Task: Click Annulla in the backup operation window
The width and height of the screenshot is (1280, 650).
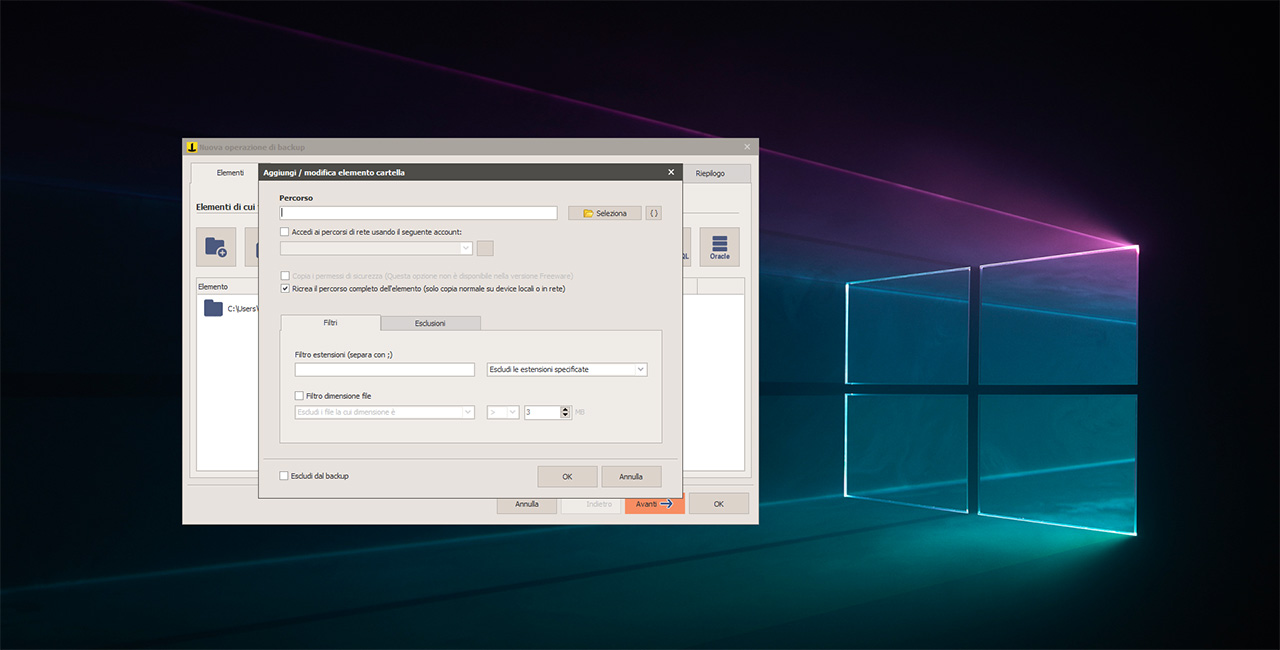Action: coord(527,504)
